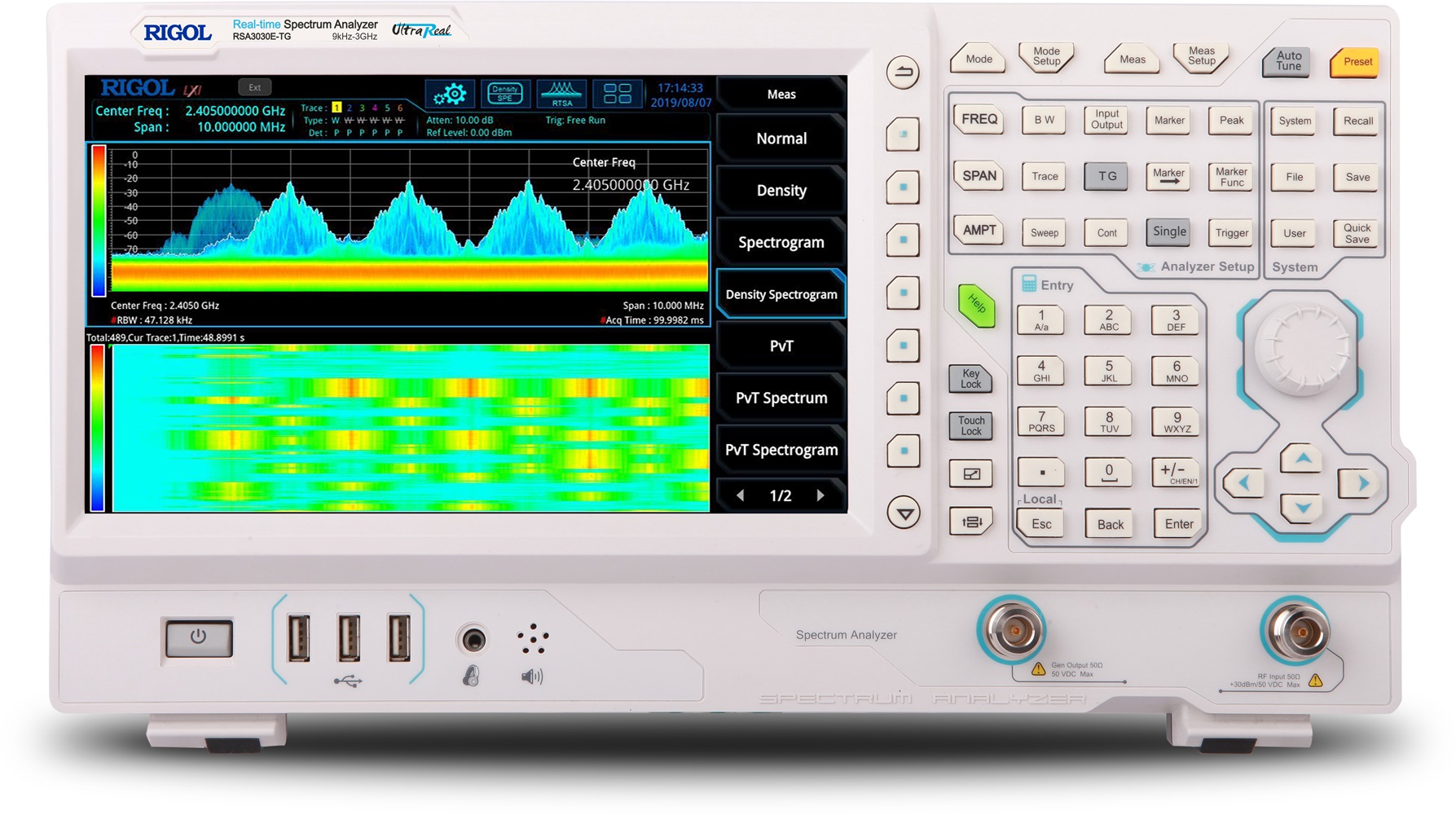Go to next softkey page with right arrow
The width and height of the screenshot is (1456, 815).
[x=822, y=495]
